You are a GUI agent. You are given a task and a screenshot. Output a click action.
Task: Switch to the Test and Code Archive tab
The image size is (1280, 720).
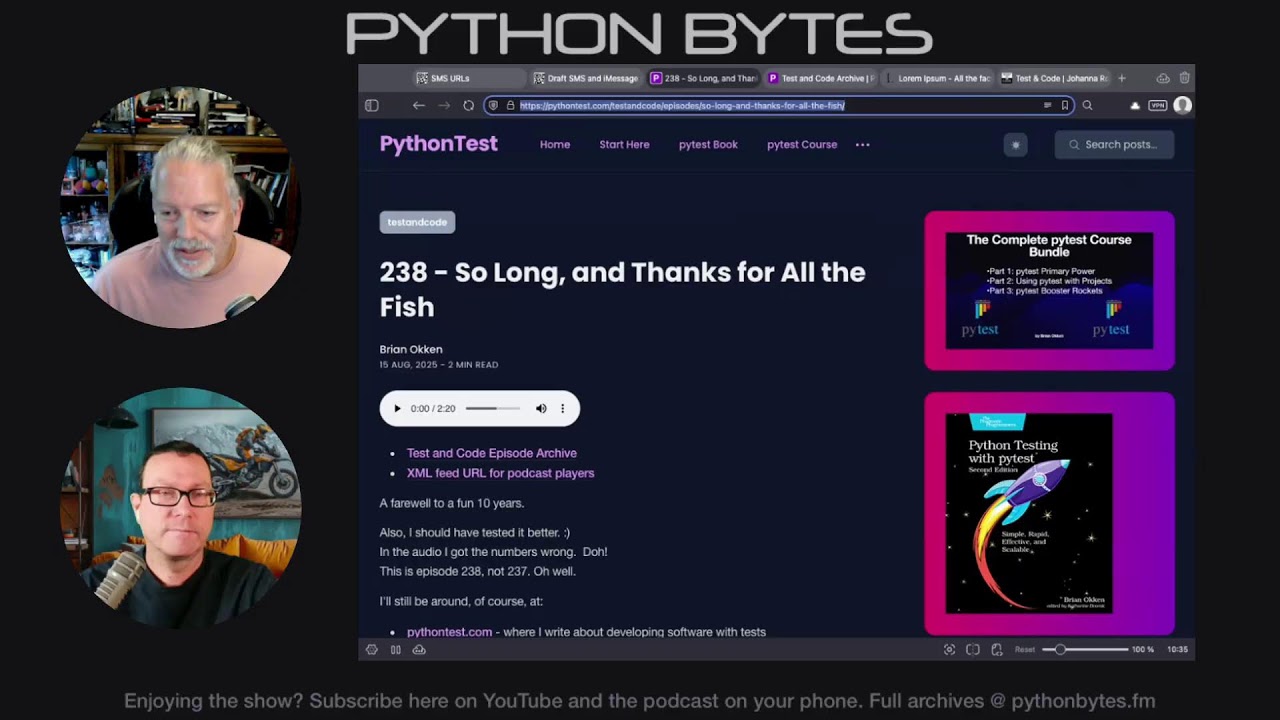tap(819, 78)
